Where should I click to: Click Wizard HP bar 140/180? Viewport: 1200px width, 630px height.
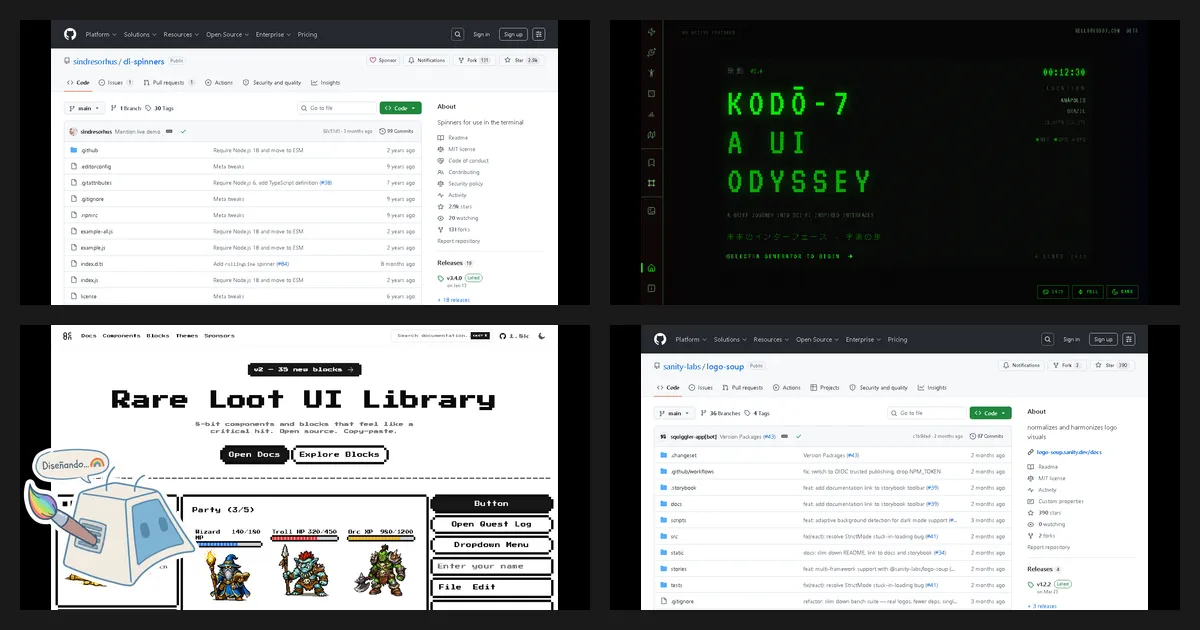(228, 544)
